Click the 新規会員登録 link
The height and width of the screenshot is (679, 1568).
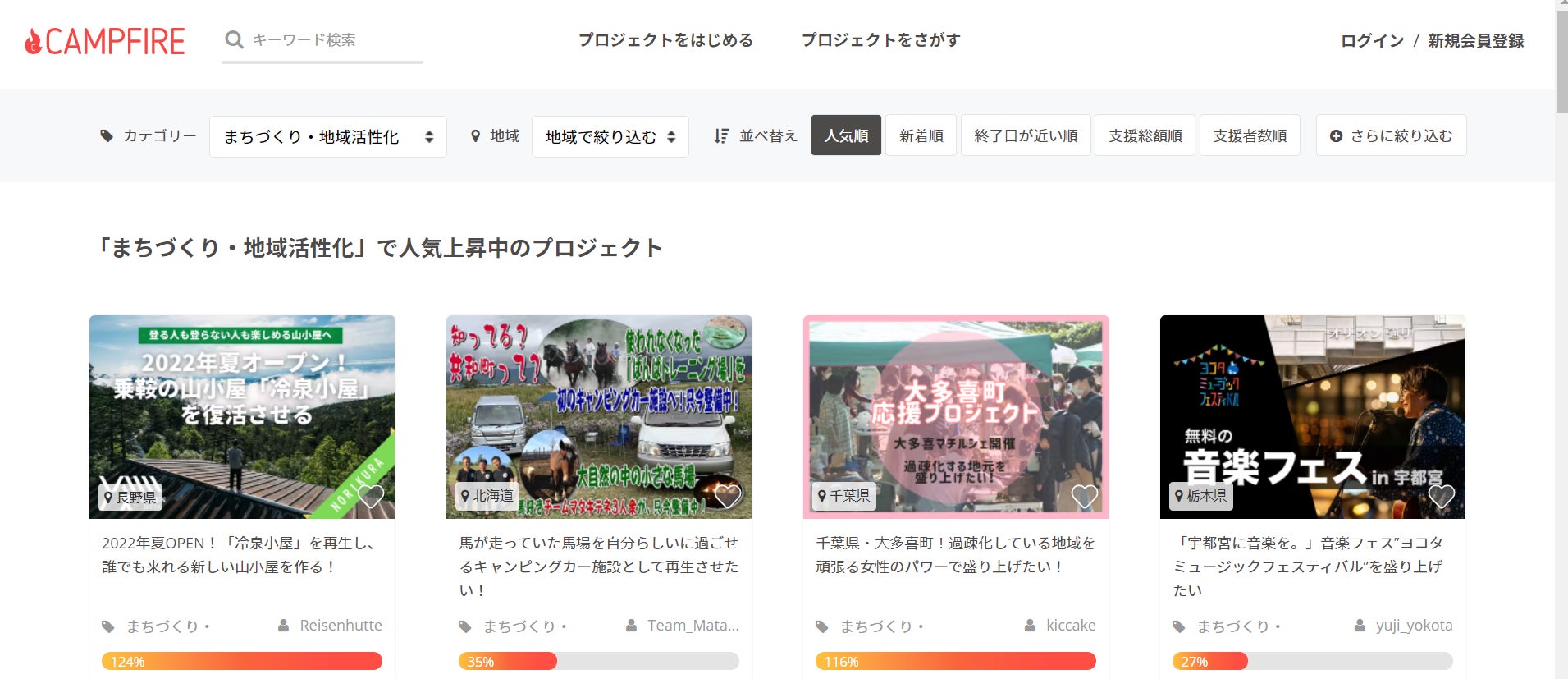[1476, 40]
